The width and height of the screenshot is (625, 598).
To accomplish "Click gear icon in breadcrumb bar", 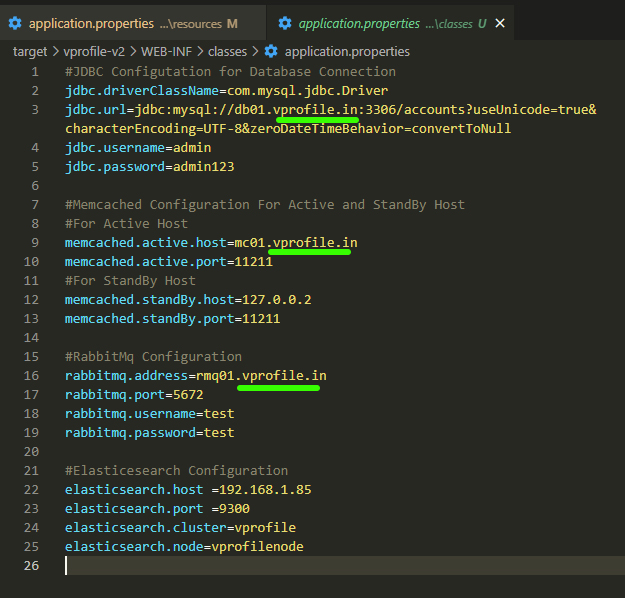I will (271, 51).
